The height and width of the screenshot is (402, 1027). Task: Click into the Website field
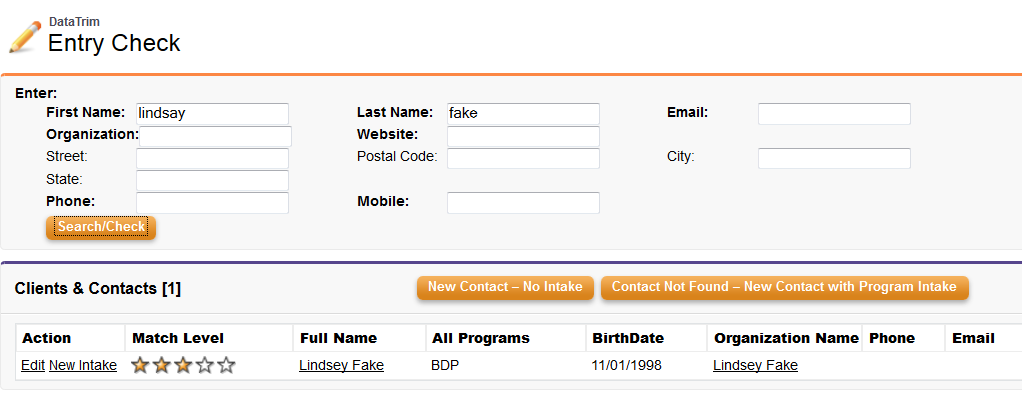coord(523,136)
